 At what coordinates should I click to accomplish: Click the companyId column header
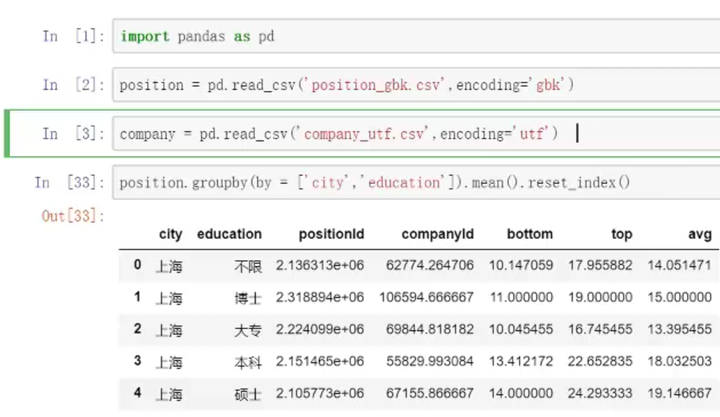pos(437,234)
